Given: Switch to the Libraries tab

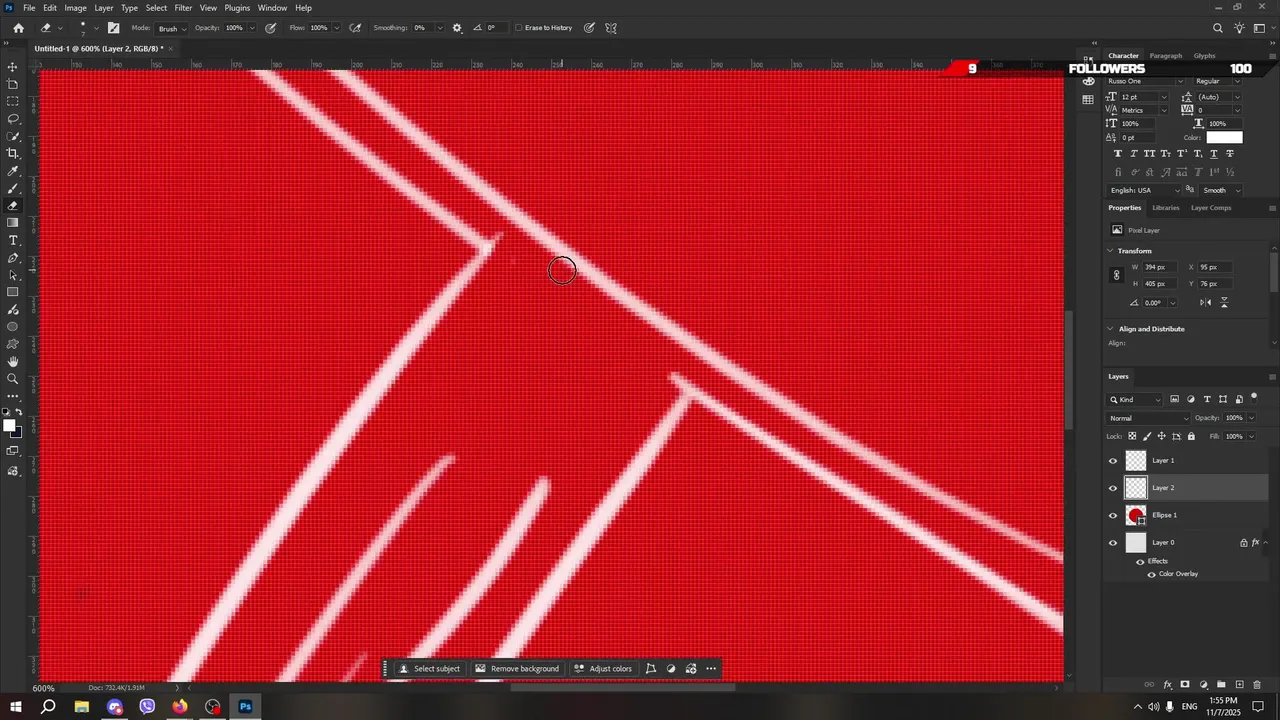Looking at the screenshot, I should tap(1166, 208).
